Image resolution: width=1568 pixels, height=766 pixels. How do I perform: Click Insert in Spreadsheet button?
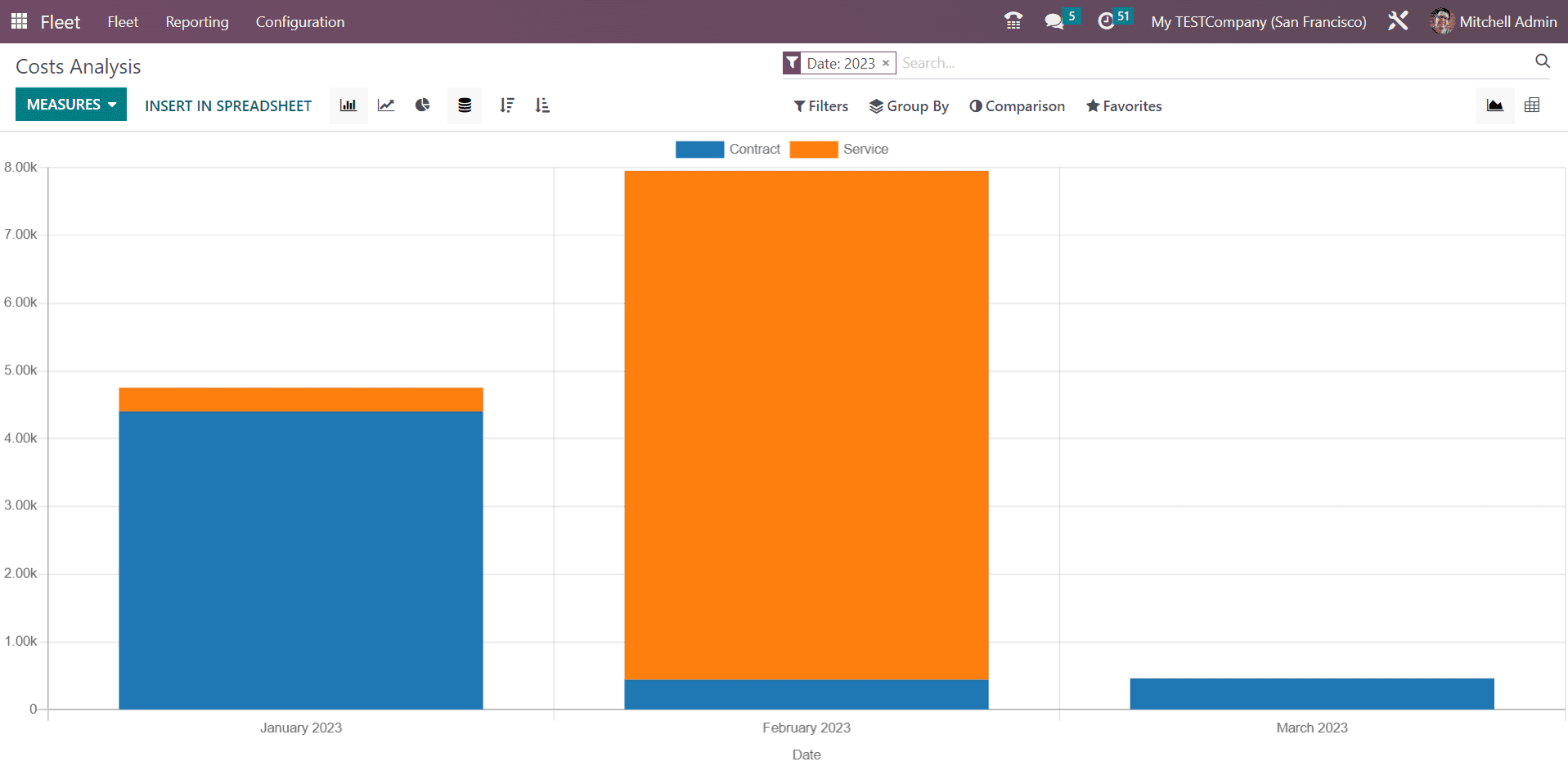click(228, 106)
